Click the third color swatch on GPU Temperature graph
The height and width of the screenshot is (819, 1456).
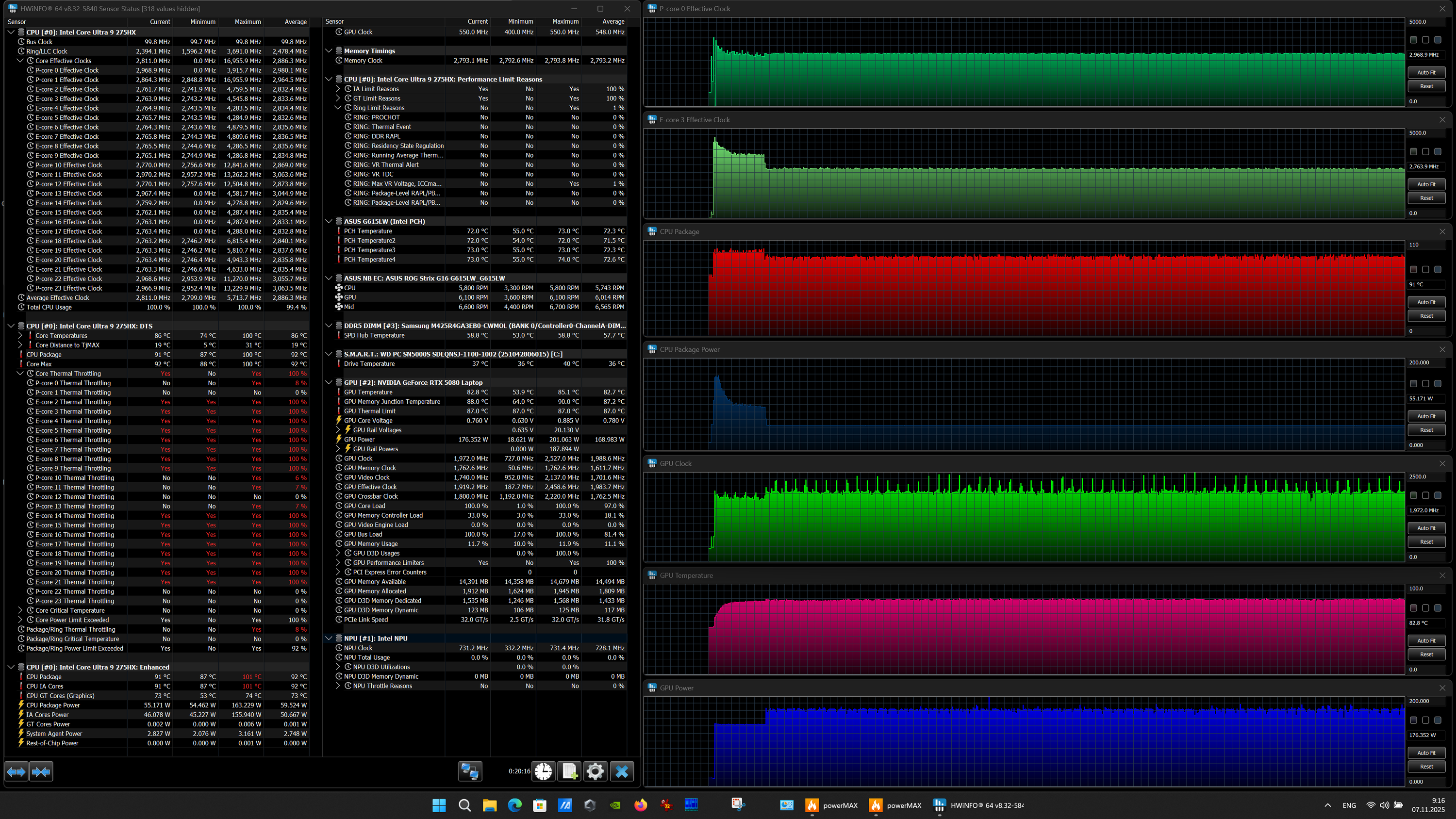[x=1438, y=607]
